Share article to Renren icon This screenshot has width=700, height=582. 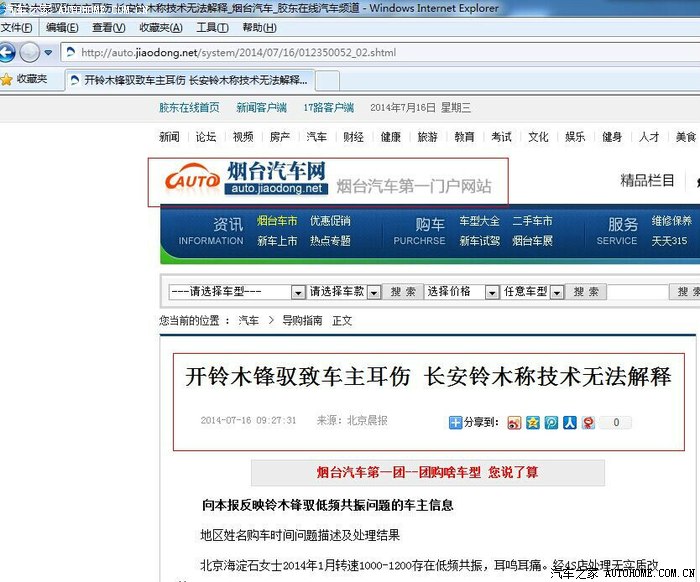569,422
